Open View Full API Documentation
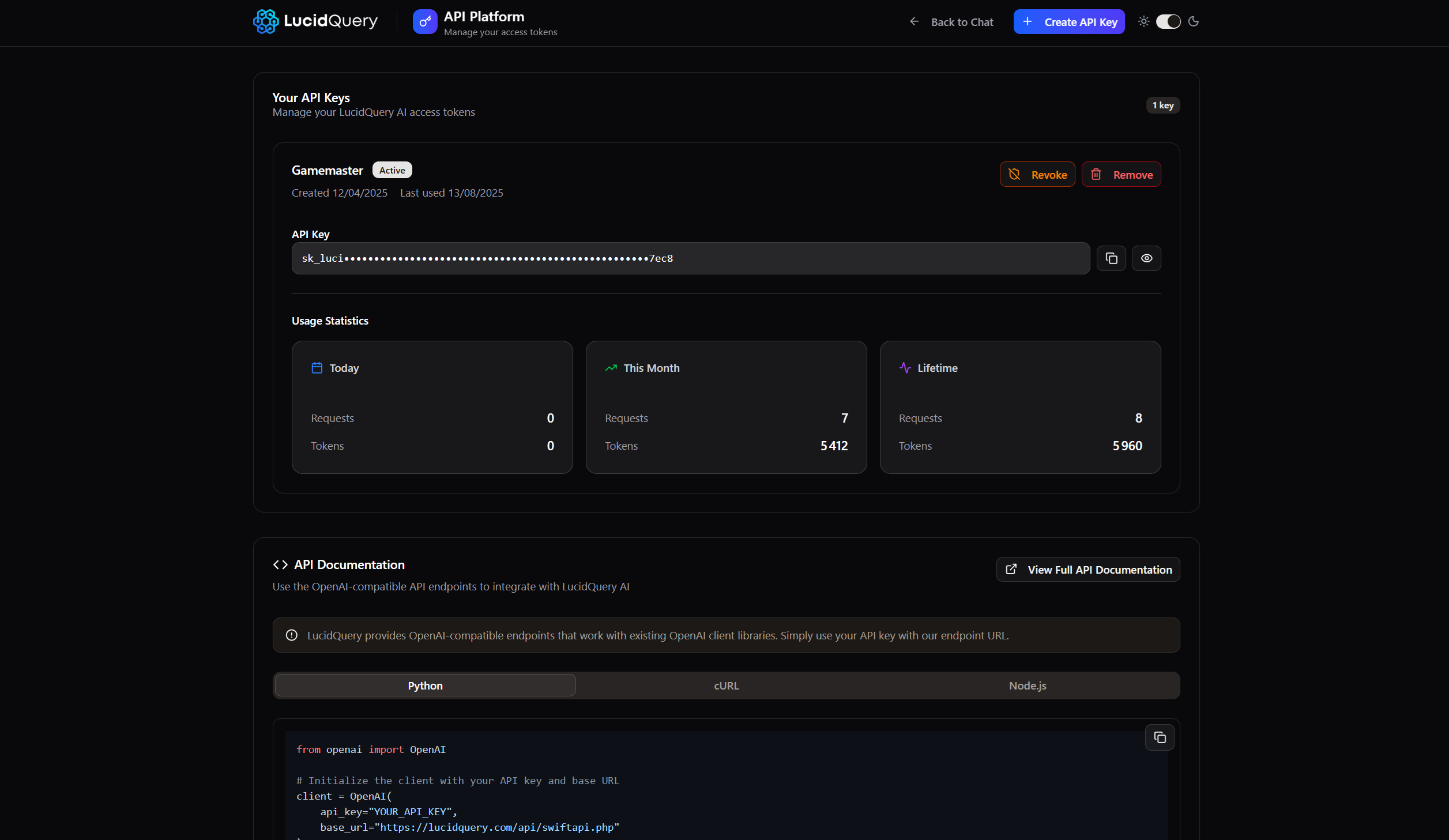The image size is (1449, 840). [x=1088, y=570]
